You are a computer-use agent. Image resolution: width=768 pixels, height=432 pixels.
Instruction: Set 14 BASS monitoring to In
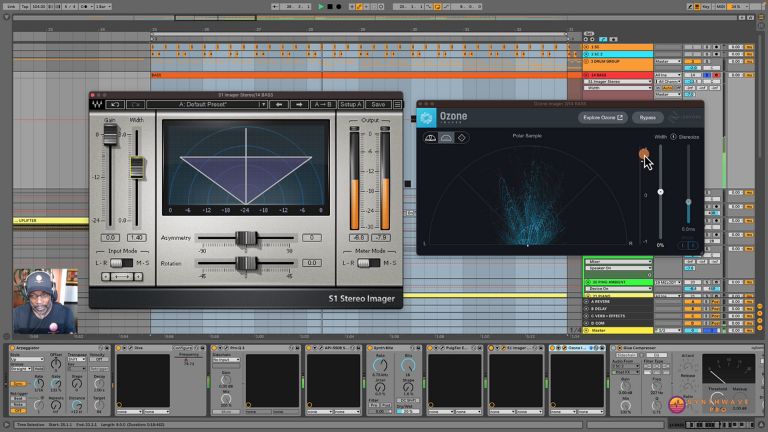(x=659, y=88)
